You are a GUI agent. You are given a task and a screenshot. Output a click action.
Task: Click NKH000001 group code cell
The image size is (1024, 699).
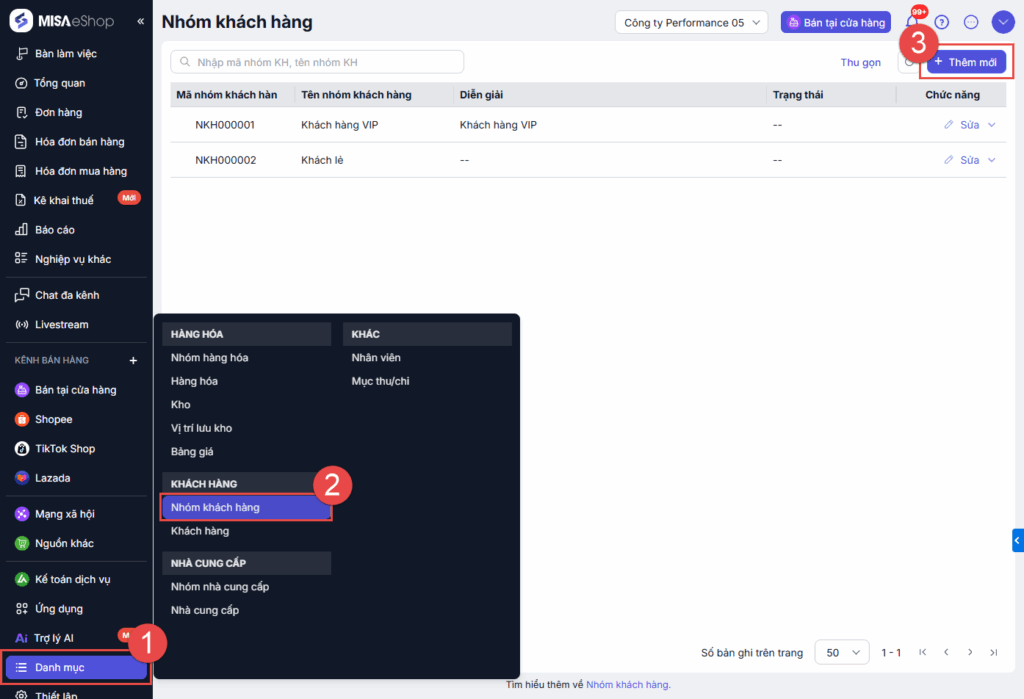point(225,125)
